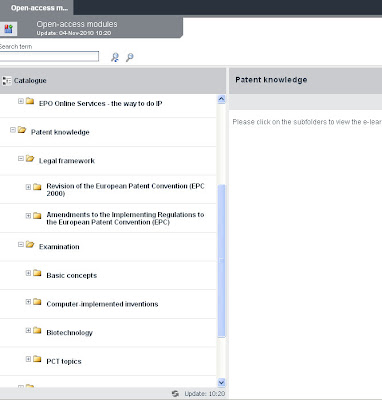Select Patent knowledge in the catalogue
382x400 pixels.
[60, 132]
